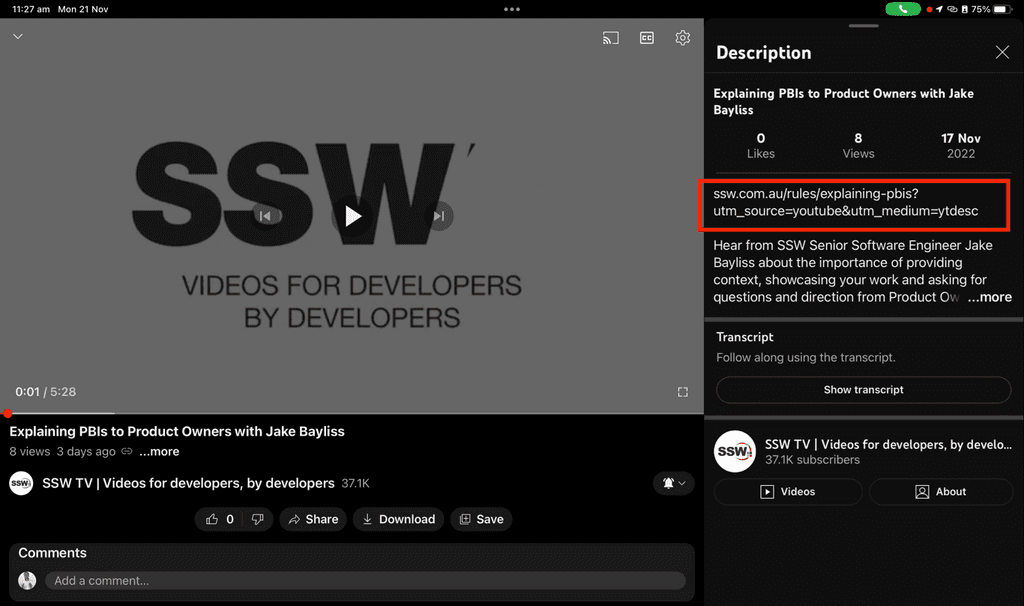Minimize player with top-left chevron
Screen dimensions: 1024x606
[x=18, y=37]
